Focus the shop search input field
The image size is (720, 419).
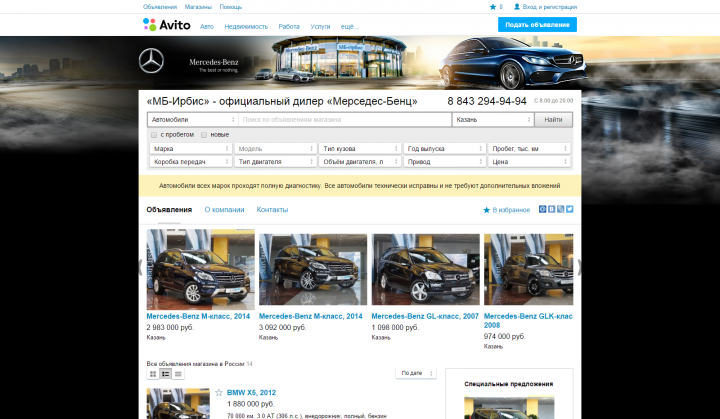[345, 119]
